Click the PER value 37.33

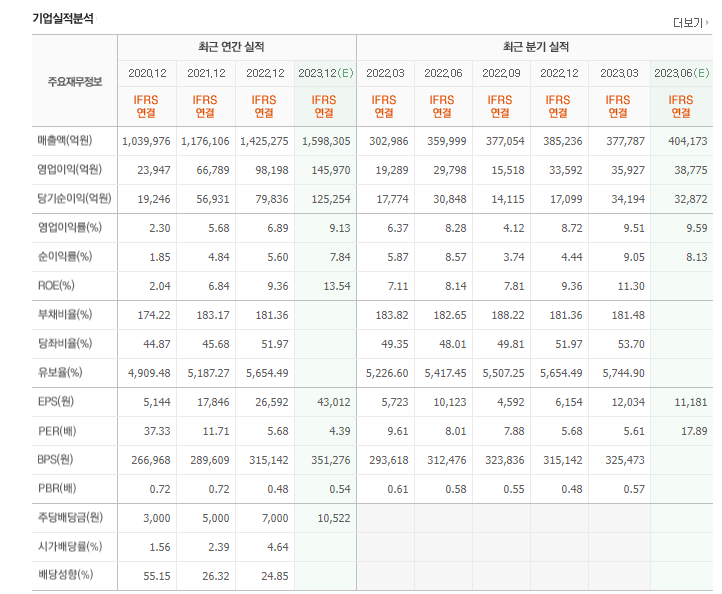coord(157,431)
